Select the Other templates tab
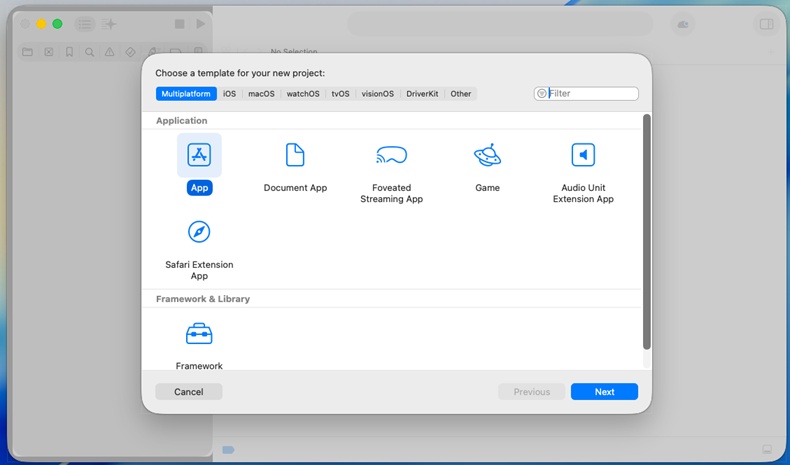Image resolution: width=790 pixels, height=465 pixels. point(460,94)
